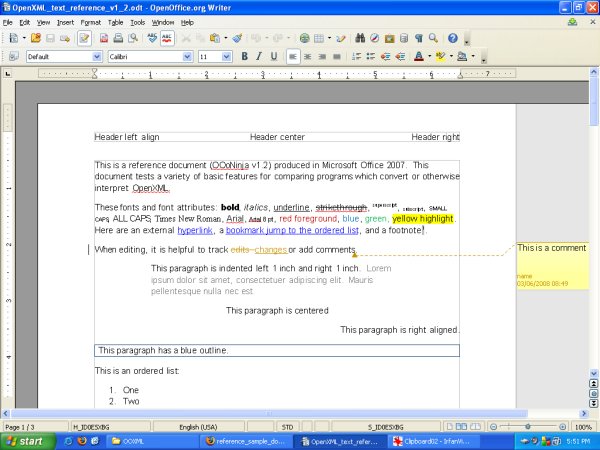Open the Format menu
The height and width of the screenshot is (450, 600).
[x=90, y=21]
